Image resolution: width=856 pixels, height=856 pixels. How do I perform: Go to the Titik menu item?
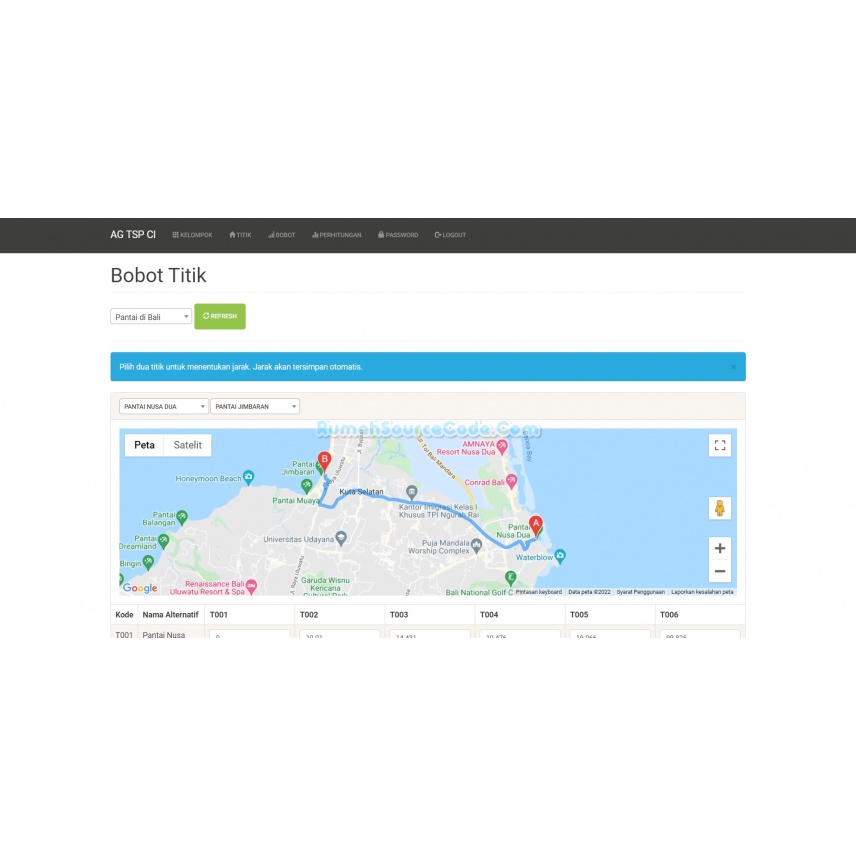point(240,235)
